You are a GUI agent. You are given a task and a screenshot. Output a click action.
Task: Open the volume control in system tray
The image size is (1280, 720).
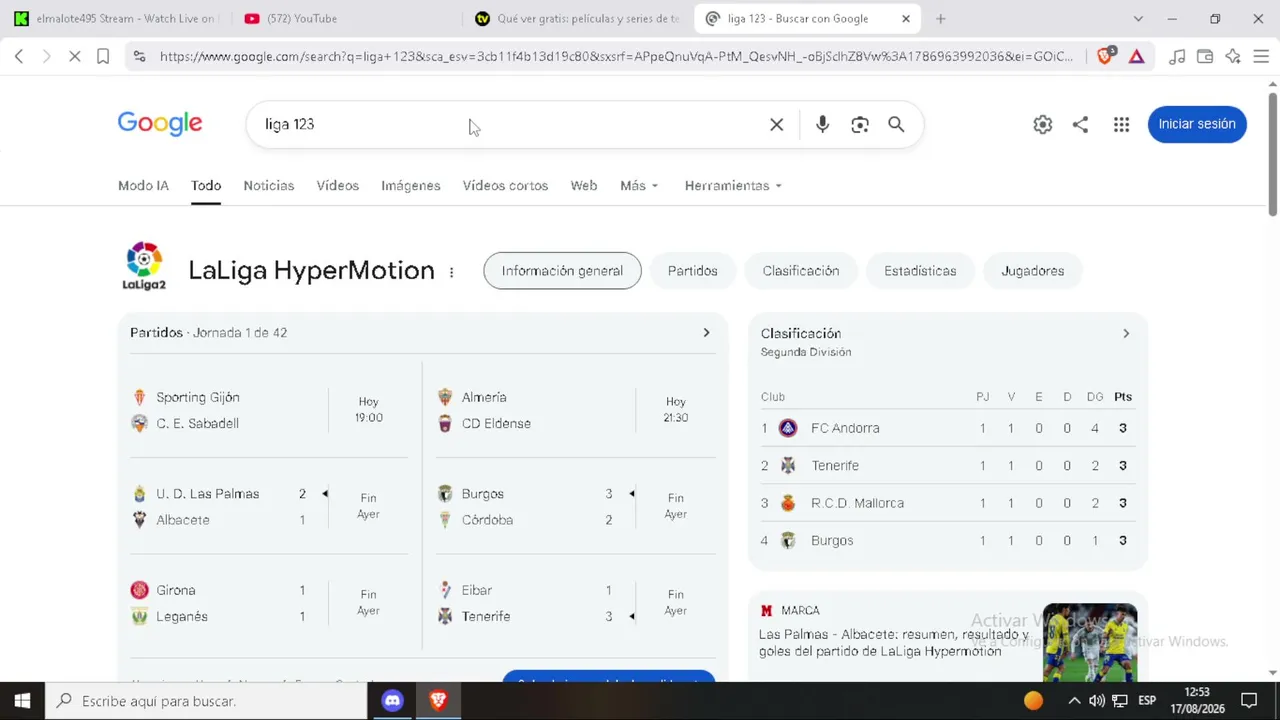click(x=1096, y=701)
